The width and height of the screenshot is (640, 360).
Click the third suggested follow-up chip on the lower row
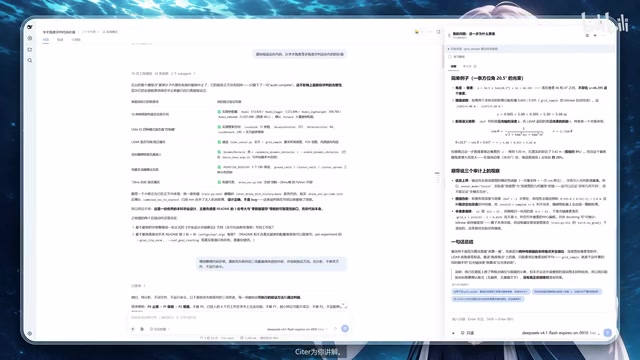[x=488, y=299]
